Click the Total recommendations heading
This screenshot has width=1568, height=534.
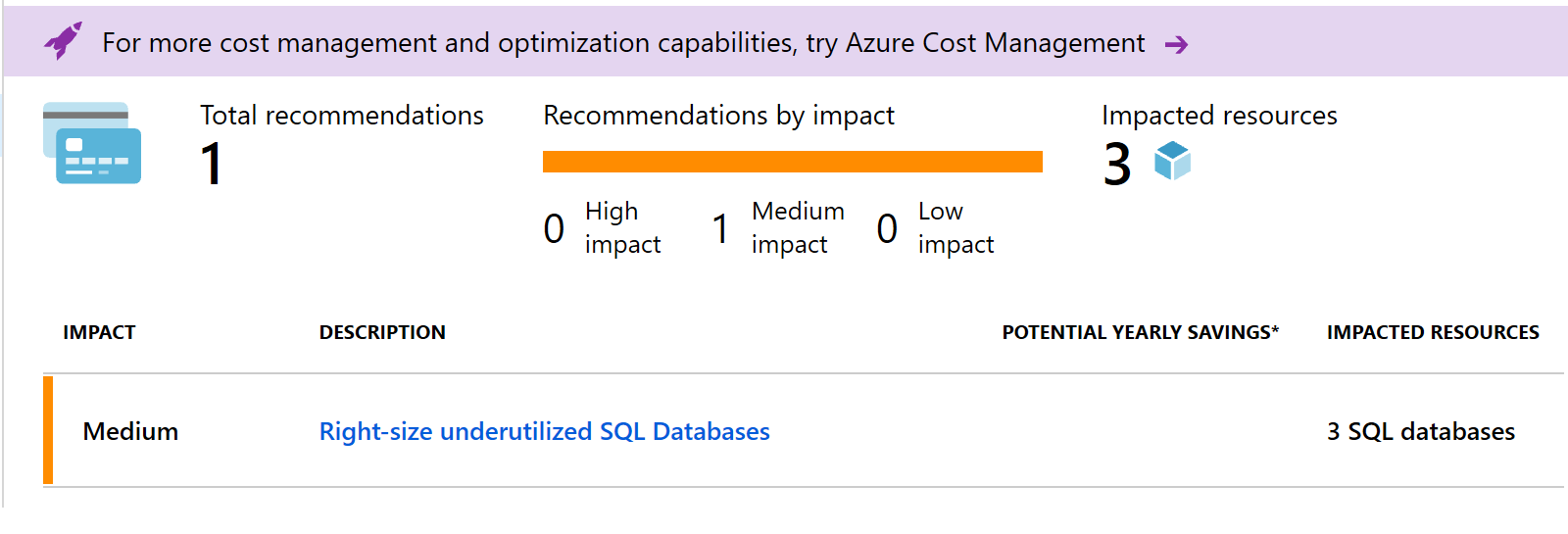pos(342,116)
